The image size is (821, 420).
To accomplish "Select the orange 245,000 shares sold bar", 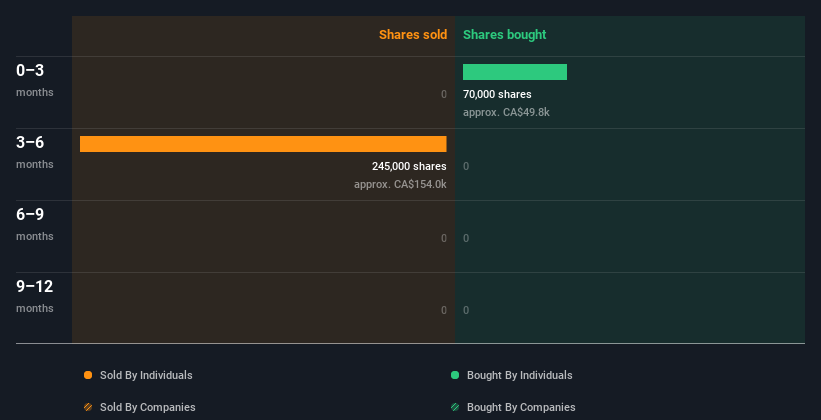I will pos(263,144).
